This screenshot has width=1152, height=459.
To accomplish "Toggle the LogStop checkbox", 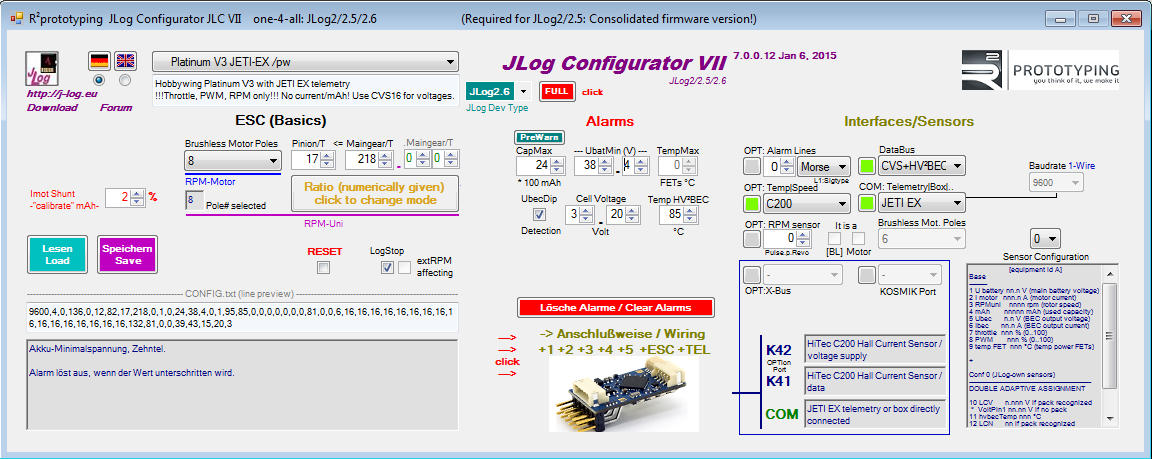I will point(387,268).
